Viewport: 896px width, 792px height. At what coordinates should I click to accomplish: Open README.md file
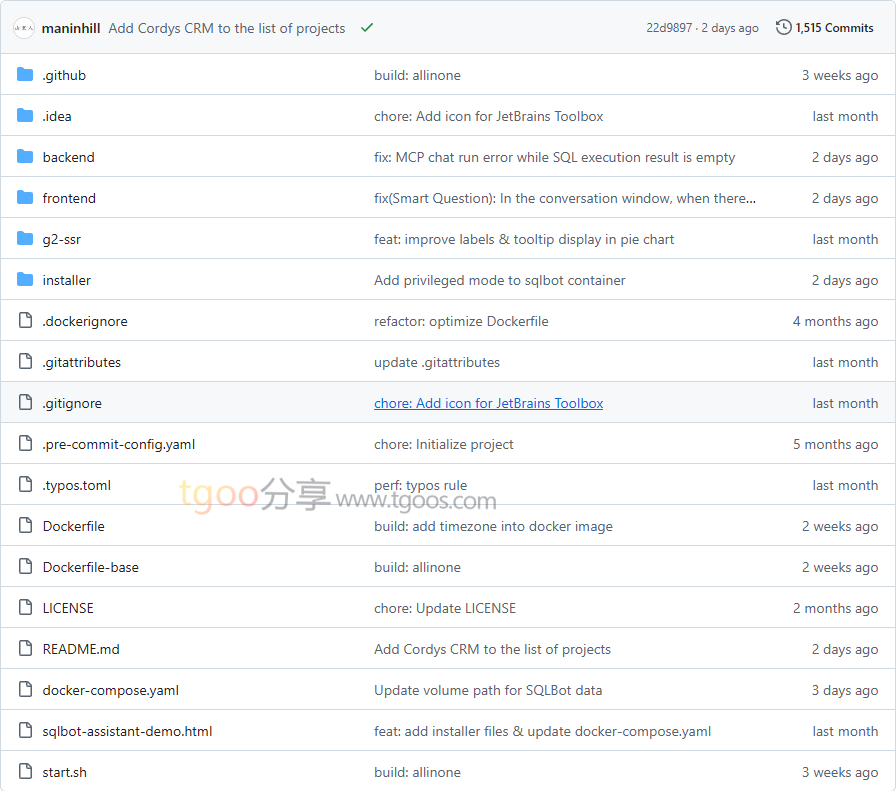pyautogui.click(x=81, y=649)
